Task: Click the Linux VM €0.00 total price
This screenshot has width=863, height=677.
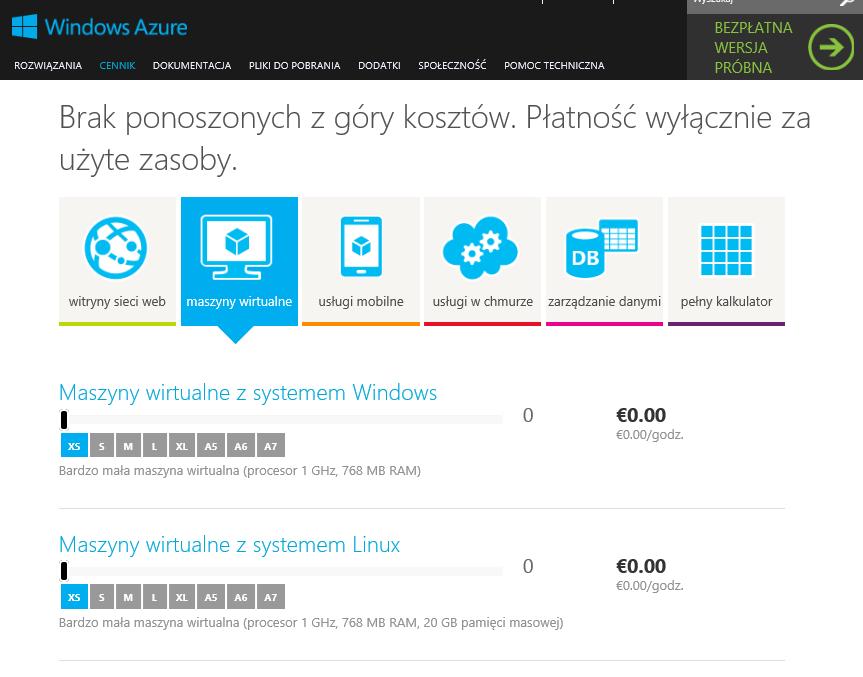Action: click(x=641, y=566)
